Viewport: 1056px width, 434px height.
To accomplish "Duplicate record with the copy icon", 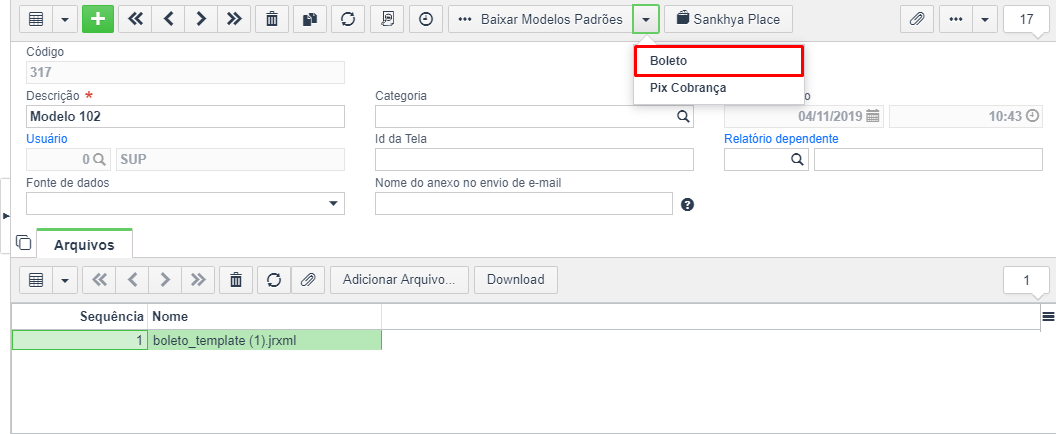I will point(310,20).
